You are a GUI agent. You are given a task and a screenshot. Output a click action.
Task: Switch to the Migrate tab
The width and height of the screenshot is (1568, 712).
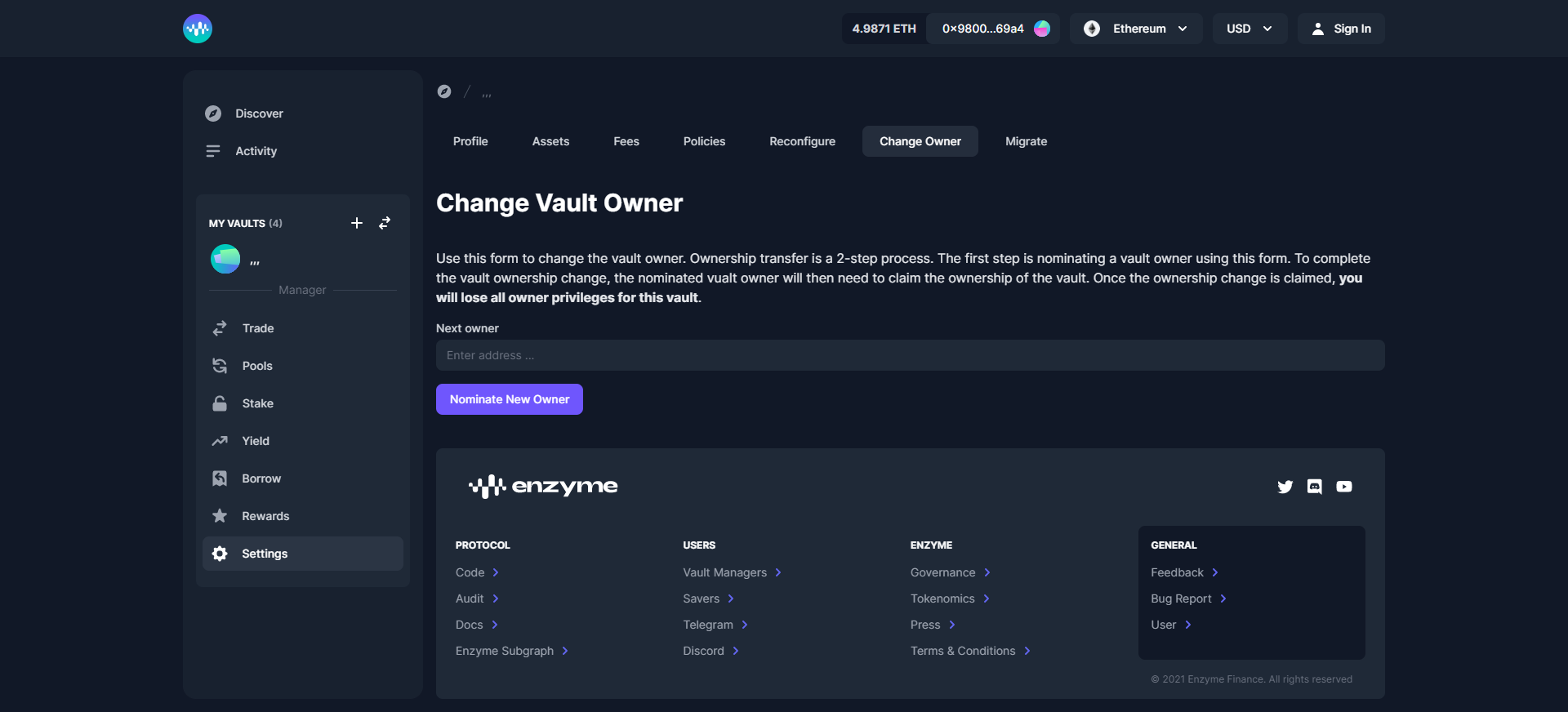point(1027,141)
